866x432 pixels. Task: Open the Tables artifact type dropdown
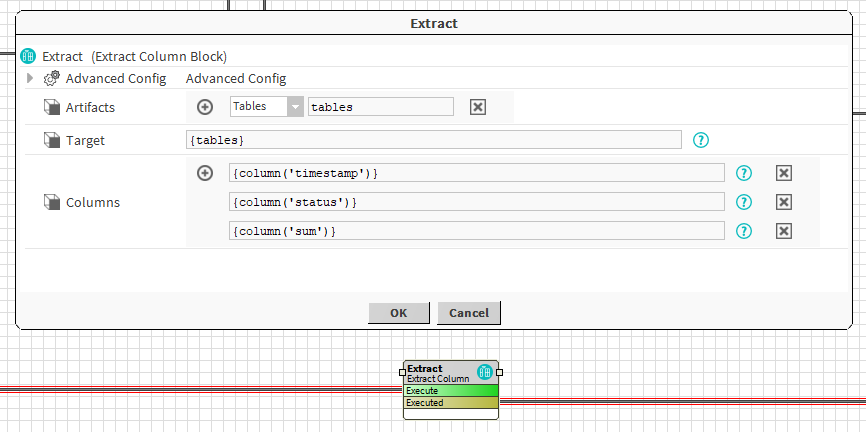coord(295,107)
